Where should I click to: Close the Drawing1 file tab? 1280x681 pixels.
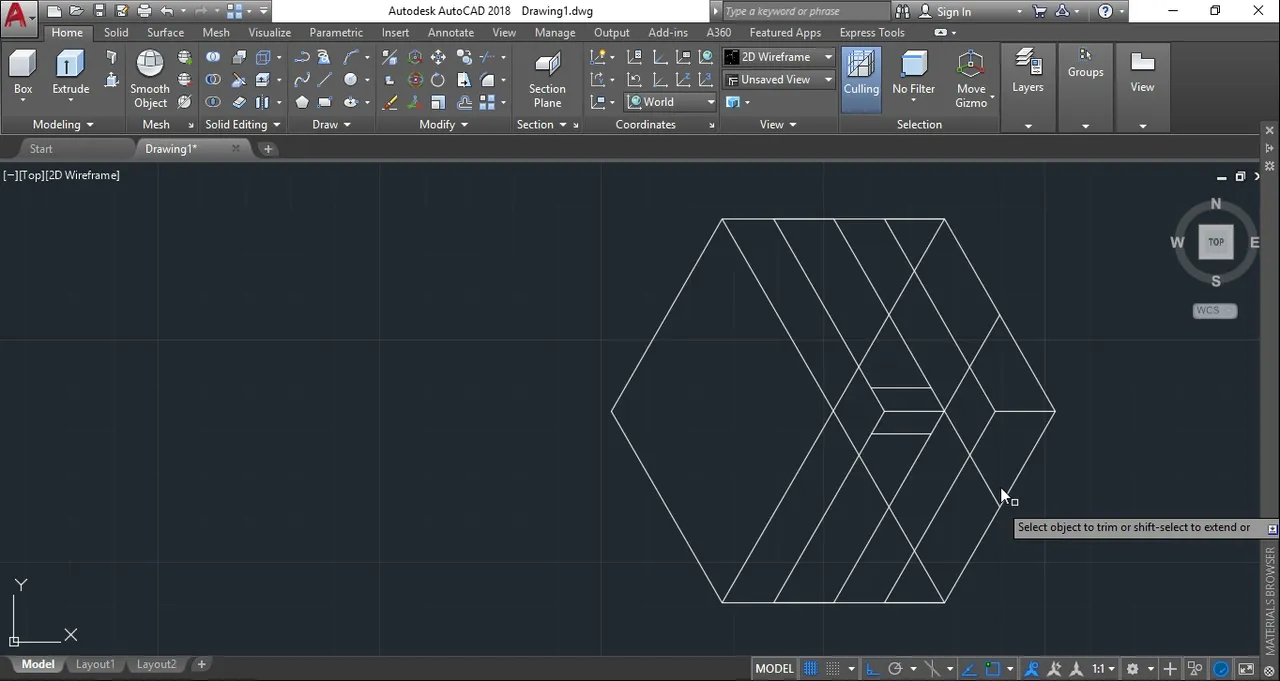(x=236, y=148)
